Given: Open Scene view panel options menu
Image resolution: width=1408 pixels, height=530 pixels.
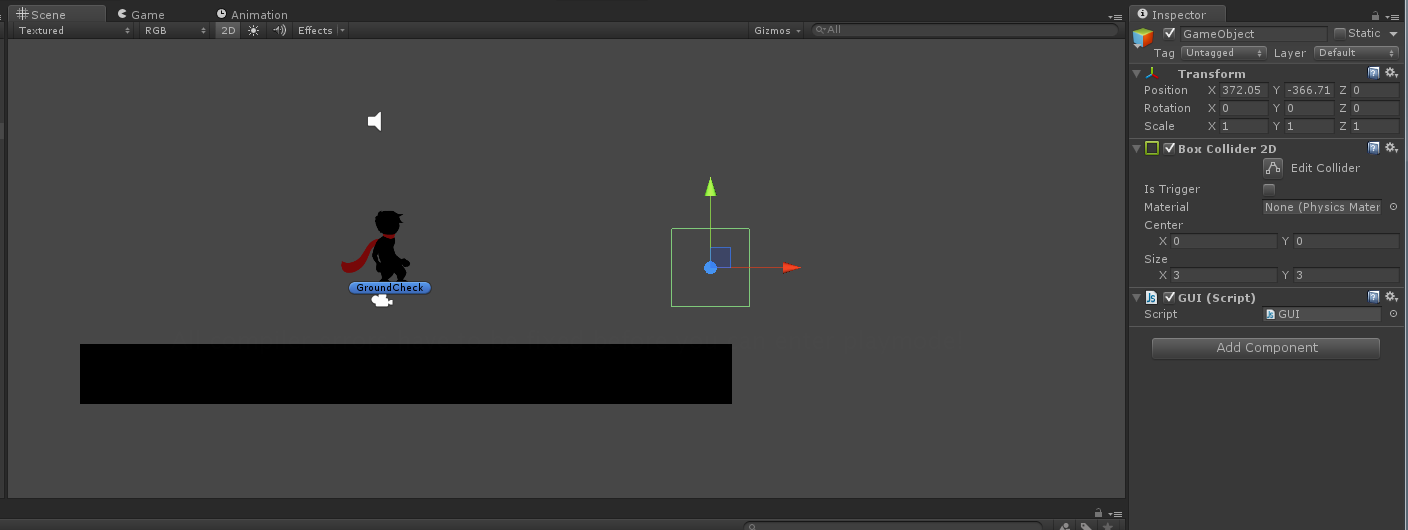Looking at the screenshot, I should (x=1115, y=17).
